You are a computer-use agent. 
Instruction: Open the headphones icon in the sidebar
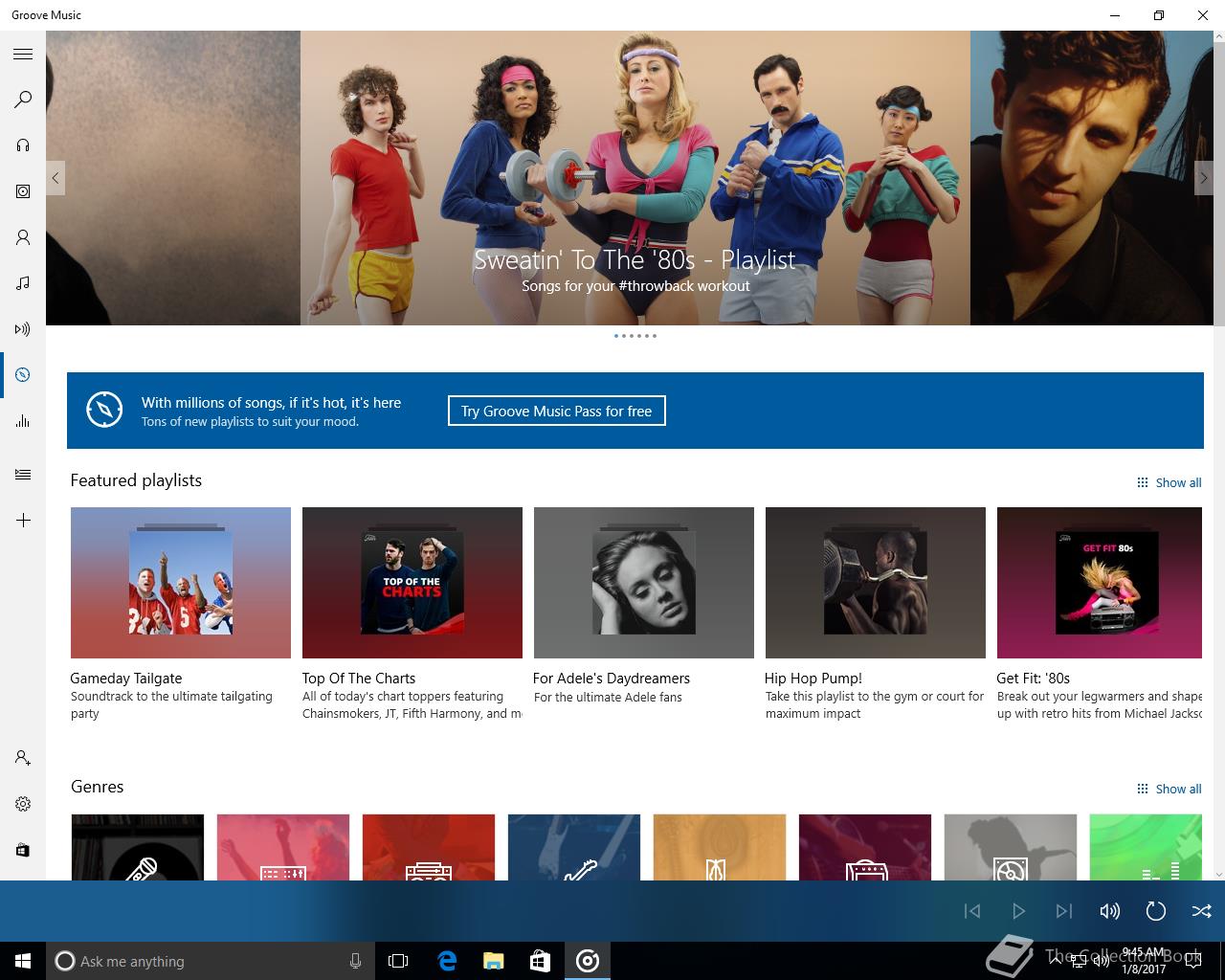[23, 145]
